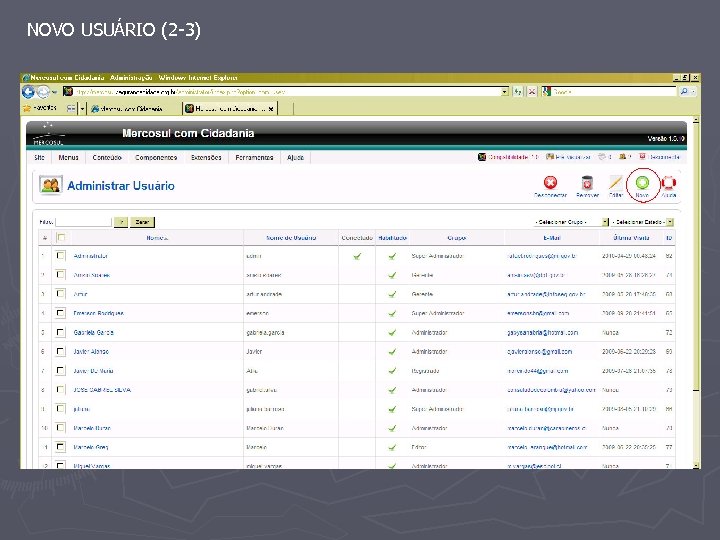Click the quick tabs grid icon

[71, 108]
